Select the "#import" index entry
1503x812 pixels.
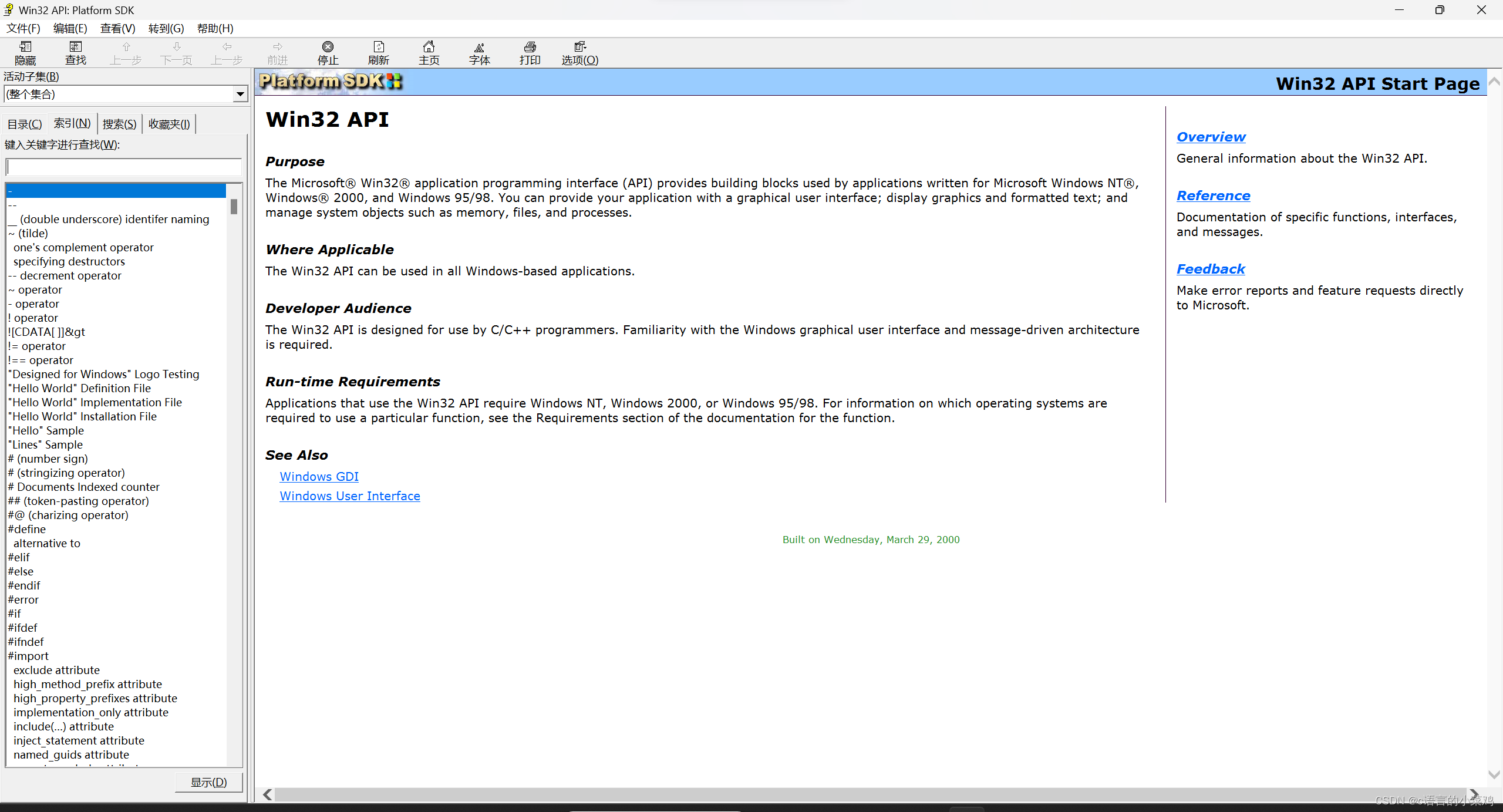pos(28,656)
